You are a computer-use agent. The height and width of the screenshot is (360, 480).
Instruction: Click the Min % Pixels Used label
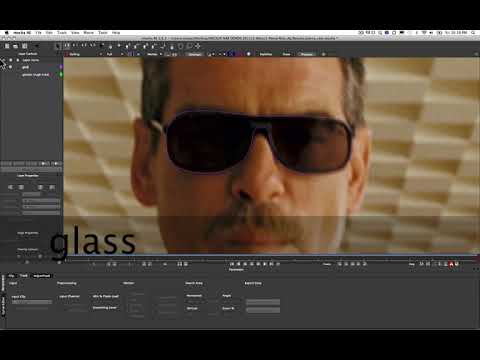click(x=106, y=296)
